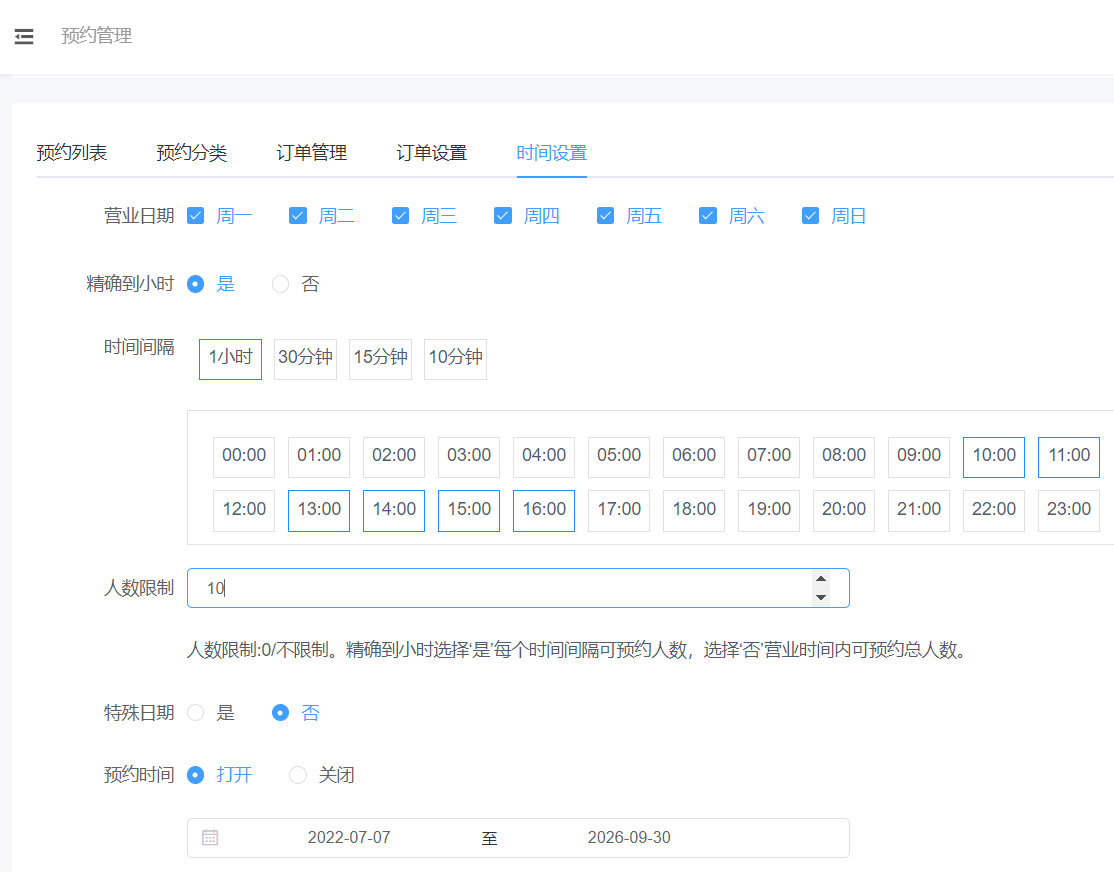
Task: Choose 打开 for 预约时间
Action: click(195, 775)
